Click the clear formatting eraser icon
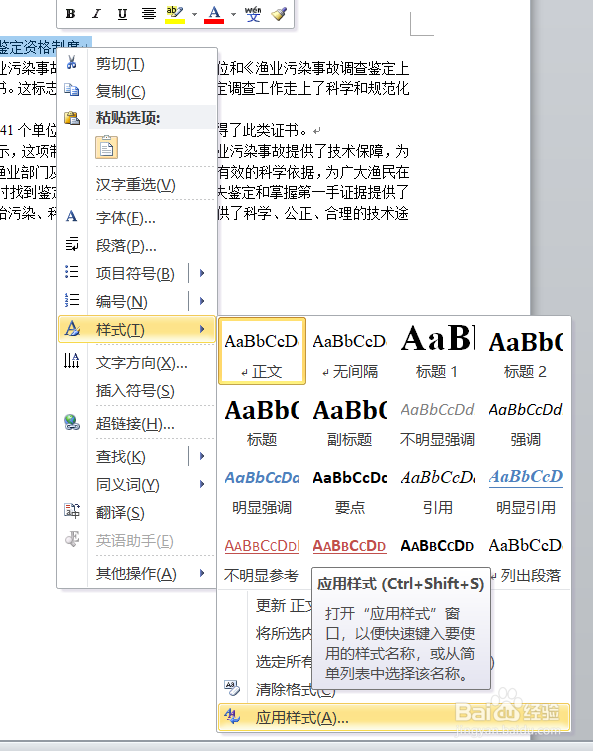 click(232, 688)
